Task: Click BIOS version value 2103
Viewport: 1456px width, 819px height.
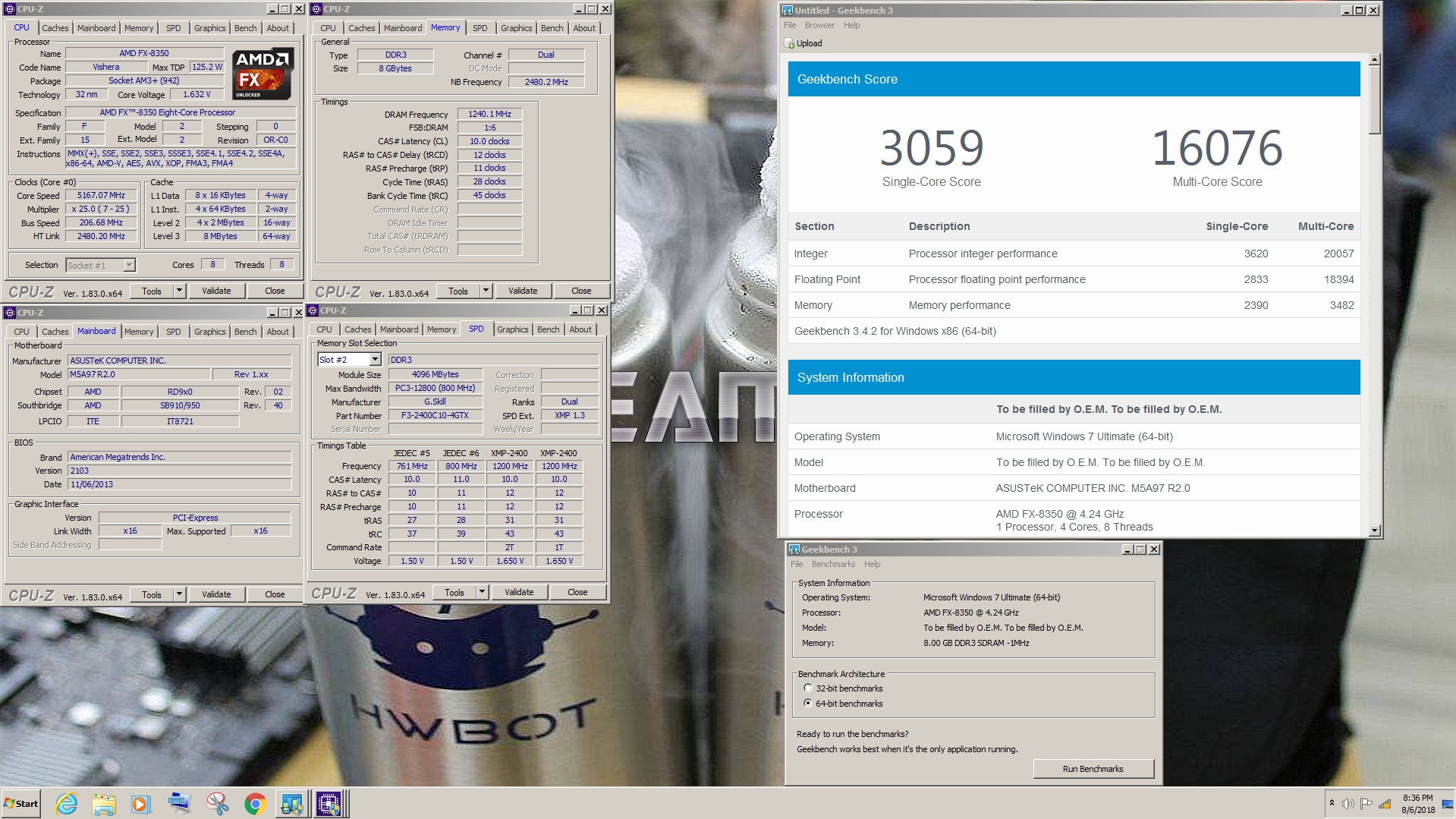Action: click(x=180, y=471)
